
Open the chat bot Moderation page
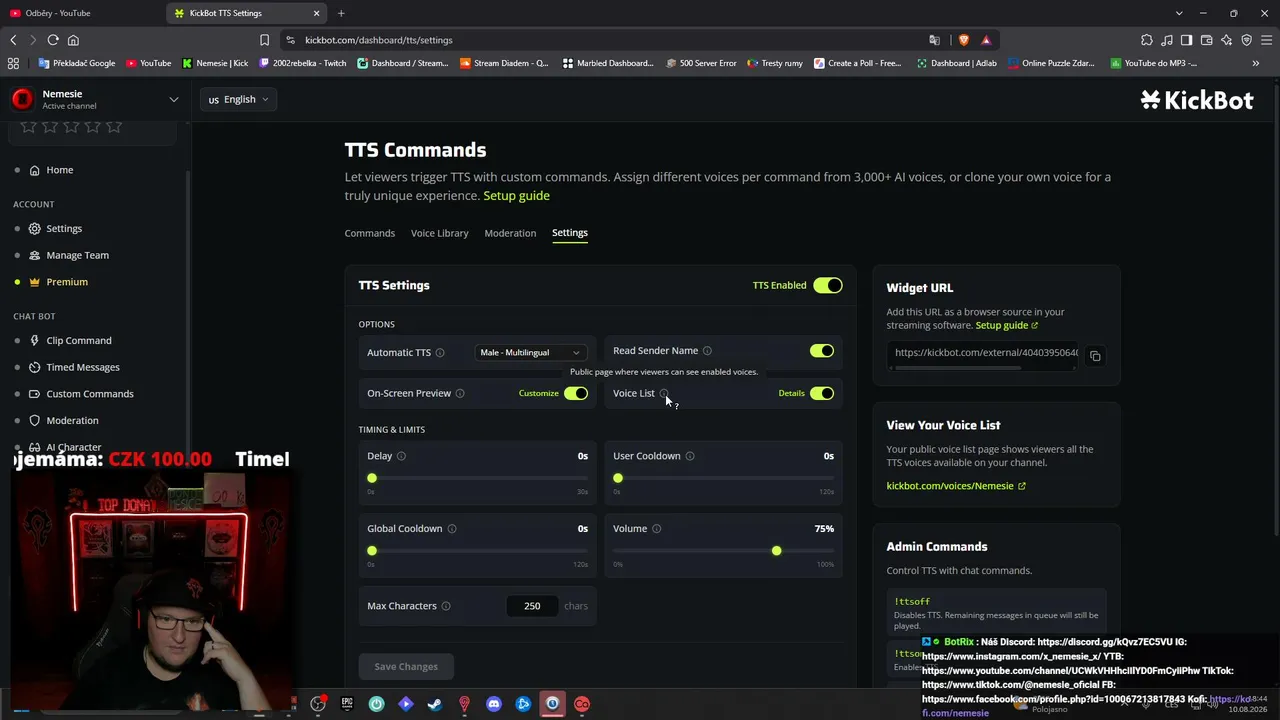72,421
